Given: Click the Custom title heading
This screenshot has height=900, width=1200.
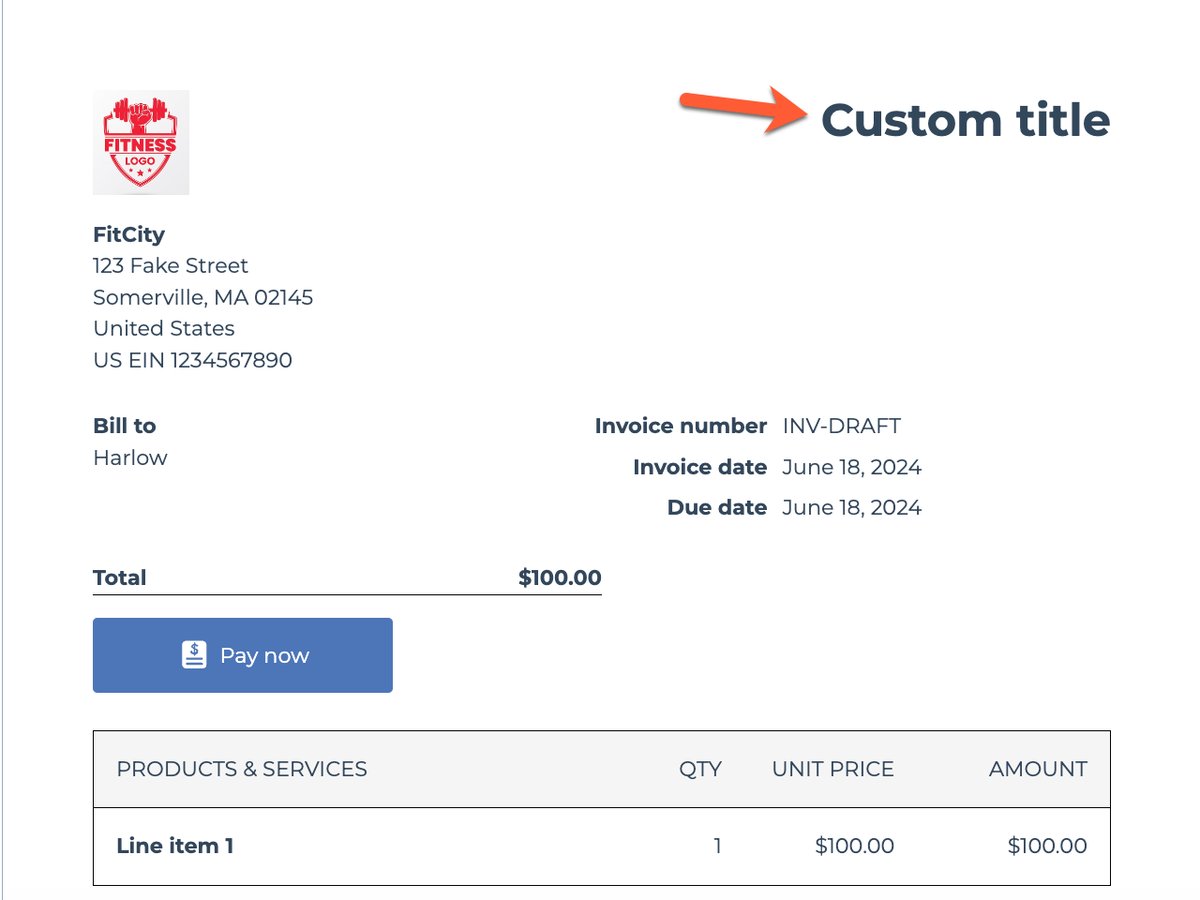Looking at the screenshot, I should (x=965, y=120).
